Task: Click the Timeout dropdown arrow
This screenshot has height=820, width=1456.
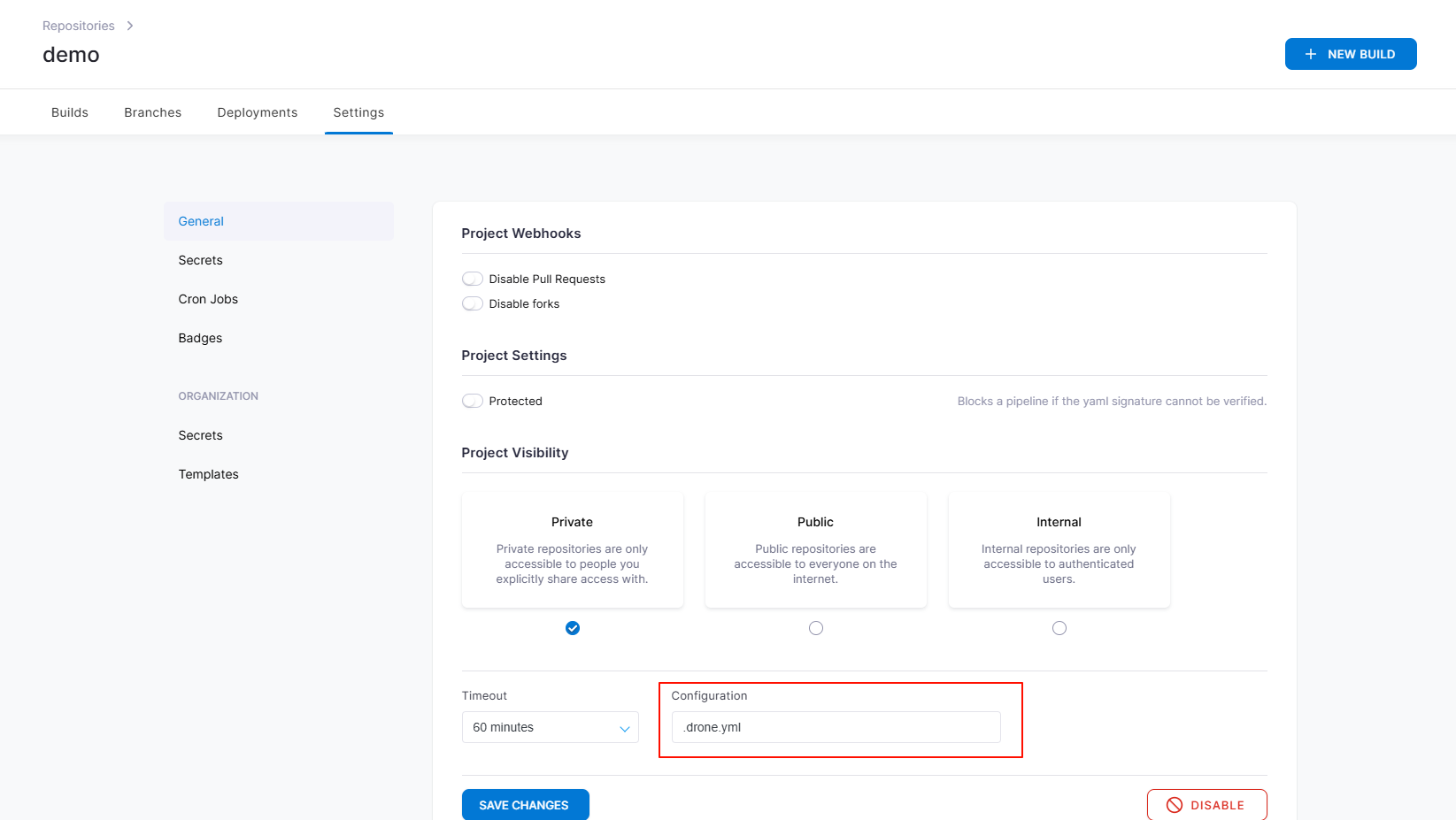Action: click(625, 728)
